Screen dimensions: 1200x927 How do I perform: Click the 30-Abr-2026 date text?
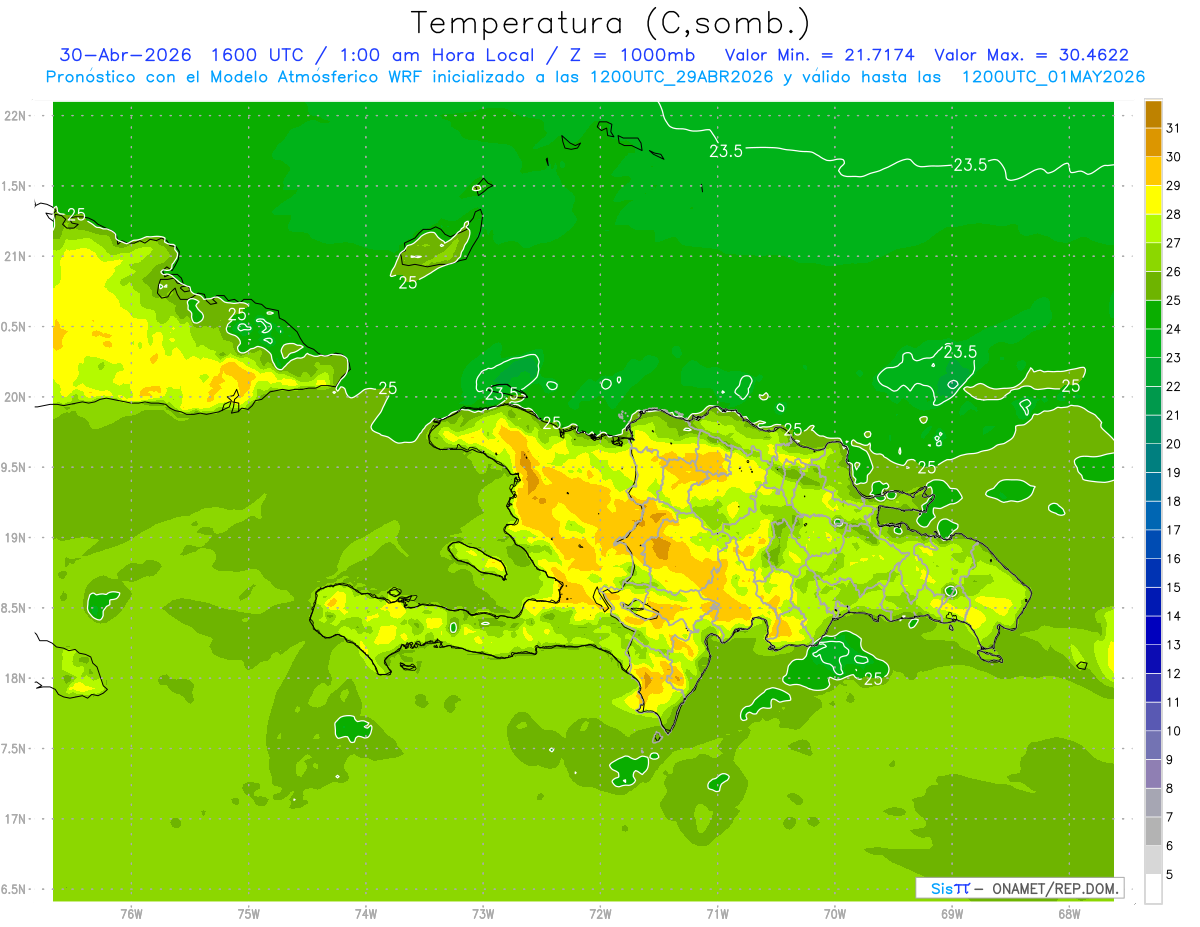[x=125, y=55]
